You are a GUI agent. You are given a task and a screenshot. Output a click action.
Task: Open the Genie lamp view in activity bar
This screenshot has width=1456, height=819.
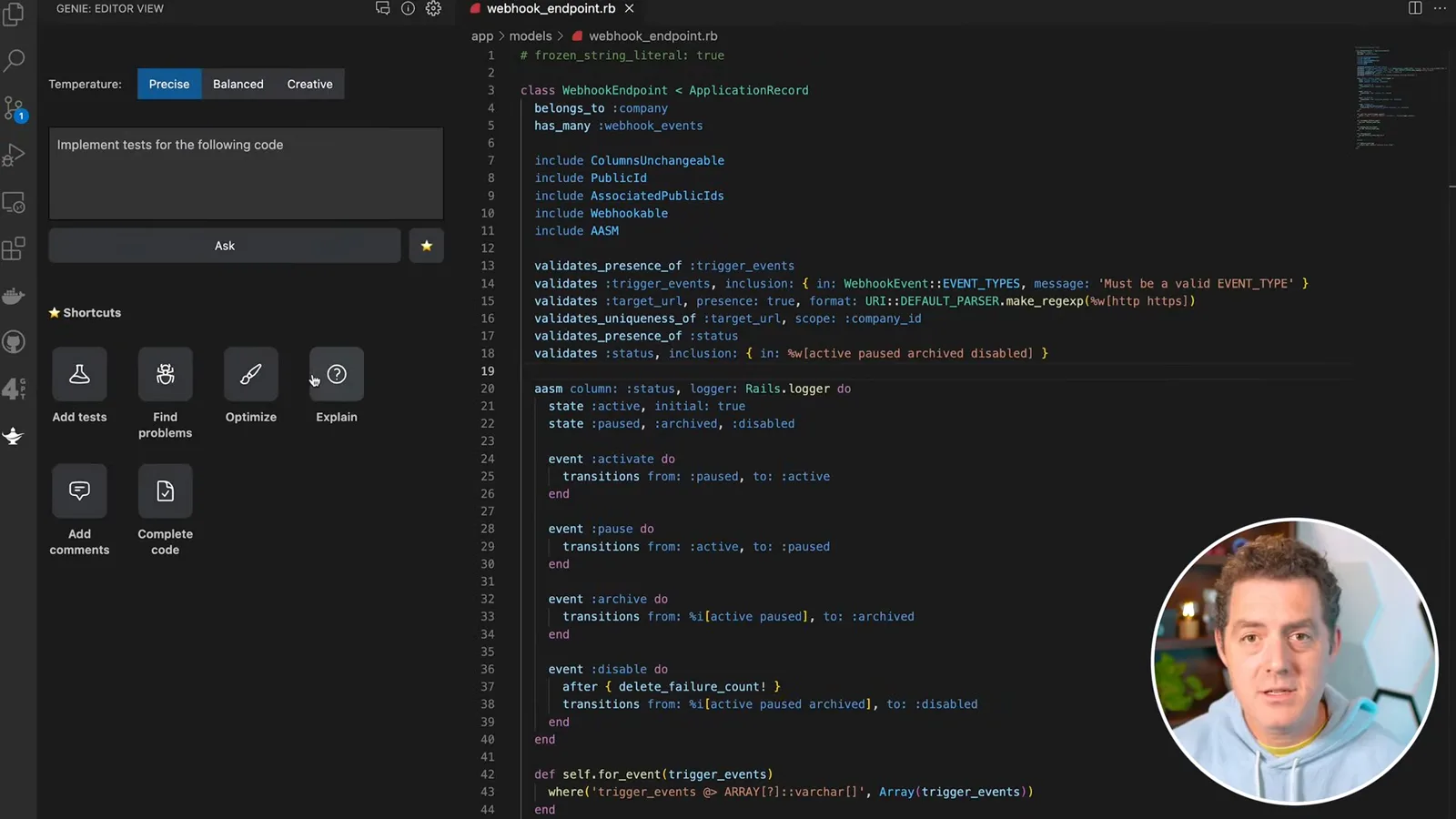coord(14,436)
